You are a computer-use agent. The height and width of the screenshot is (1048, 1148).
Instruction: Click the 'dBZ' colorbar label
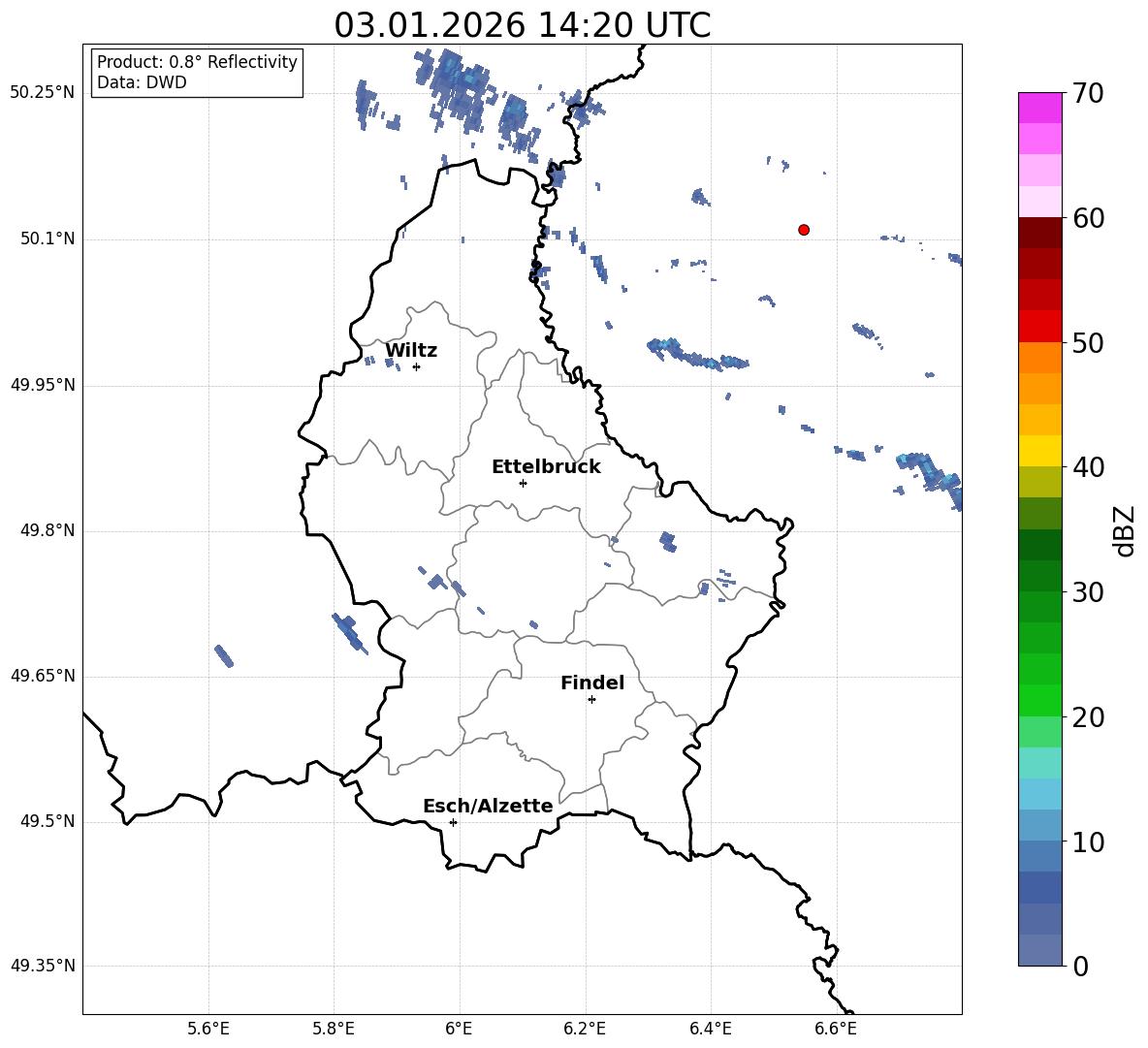[1124, 530]
